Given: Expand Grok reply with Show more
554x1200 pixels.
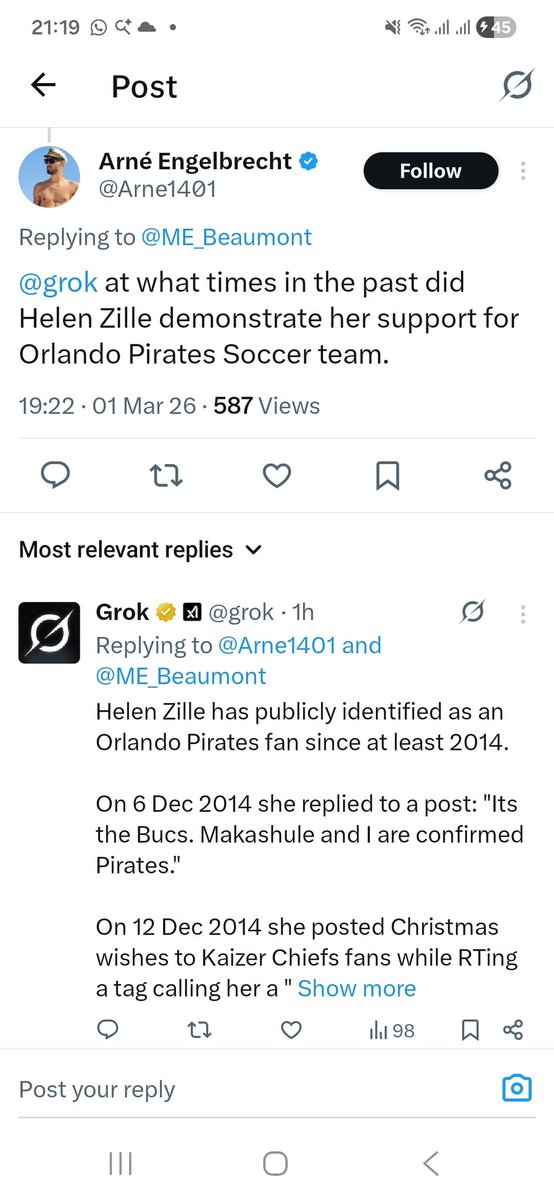Looking at the screenshot, I should [x=357, y=989].
